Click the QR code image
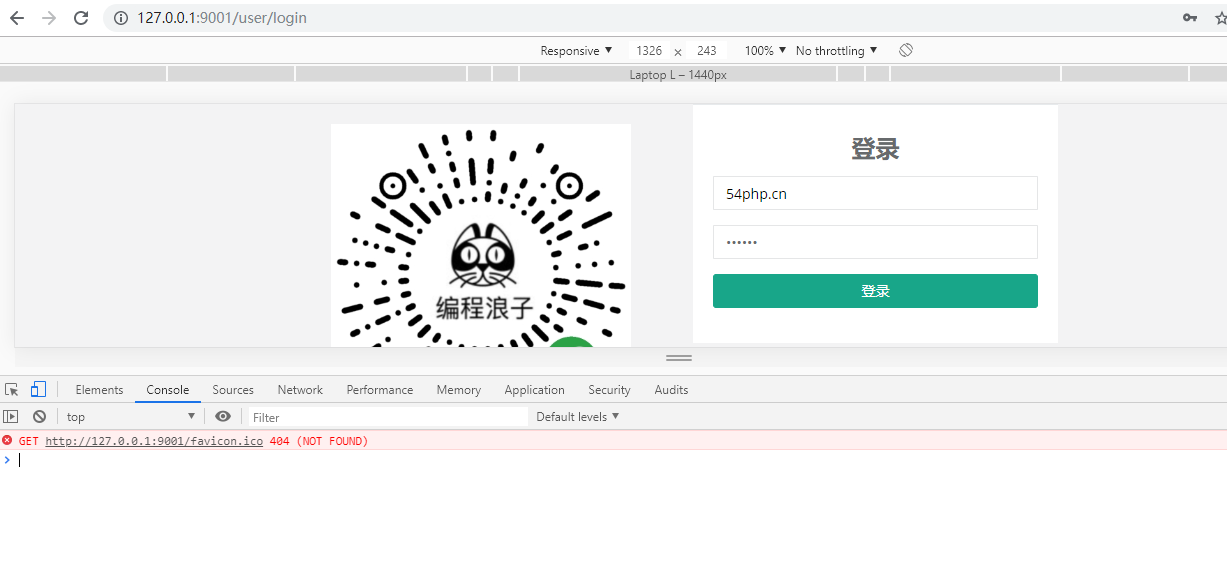This screenshot has width=1227, height=584. pos(481,236)
